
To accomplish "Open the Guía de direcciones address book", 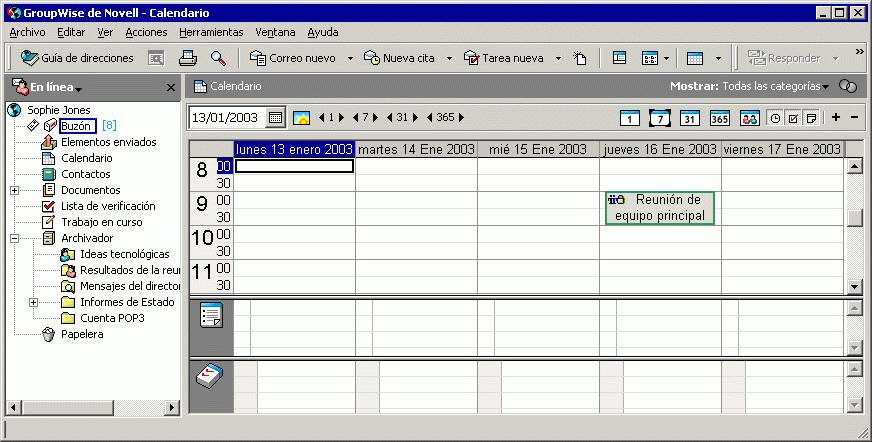I will click(x=77, y=58).
